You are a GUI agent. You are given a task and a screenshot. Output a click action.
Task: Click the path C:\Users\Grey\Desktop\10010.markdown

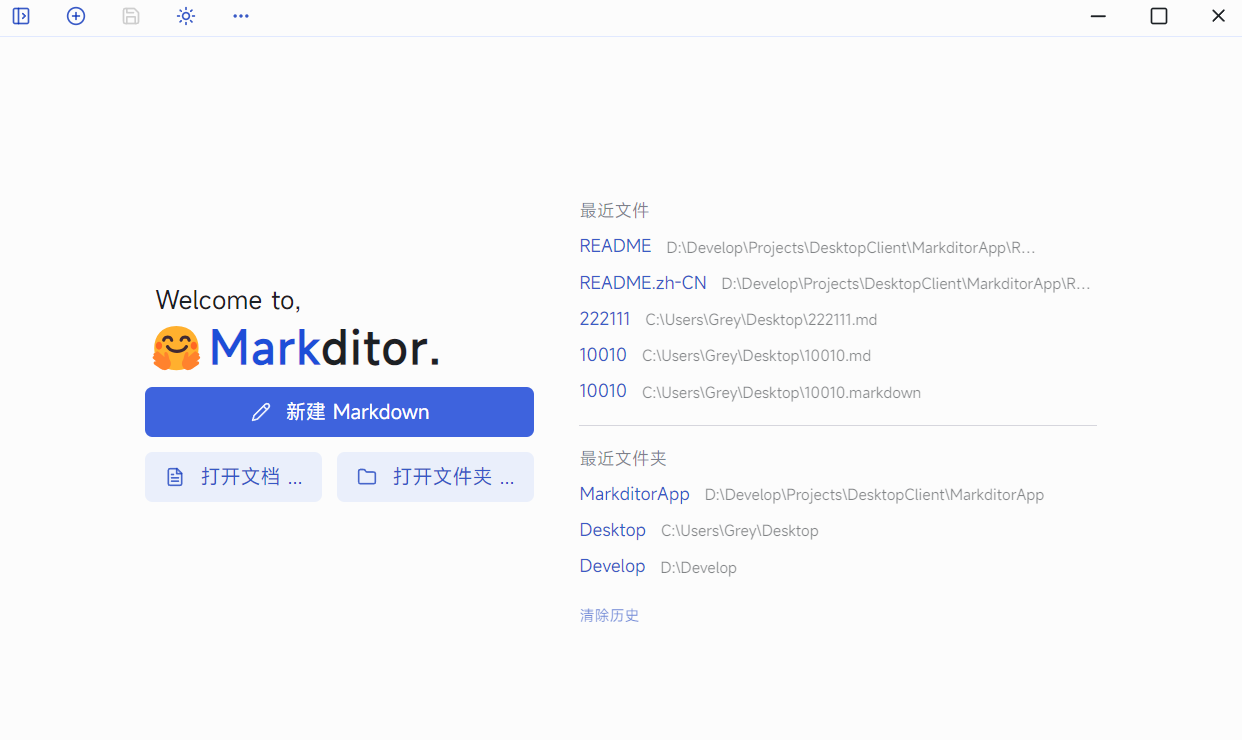click(781, 393)
